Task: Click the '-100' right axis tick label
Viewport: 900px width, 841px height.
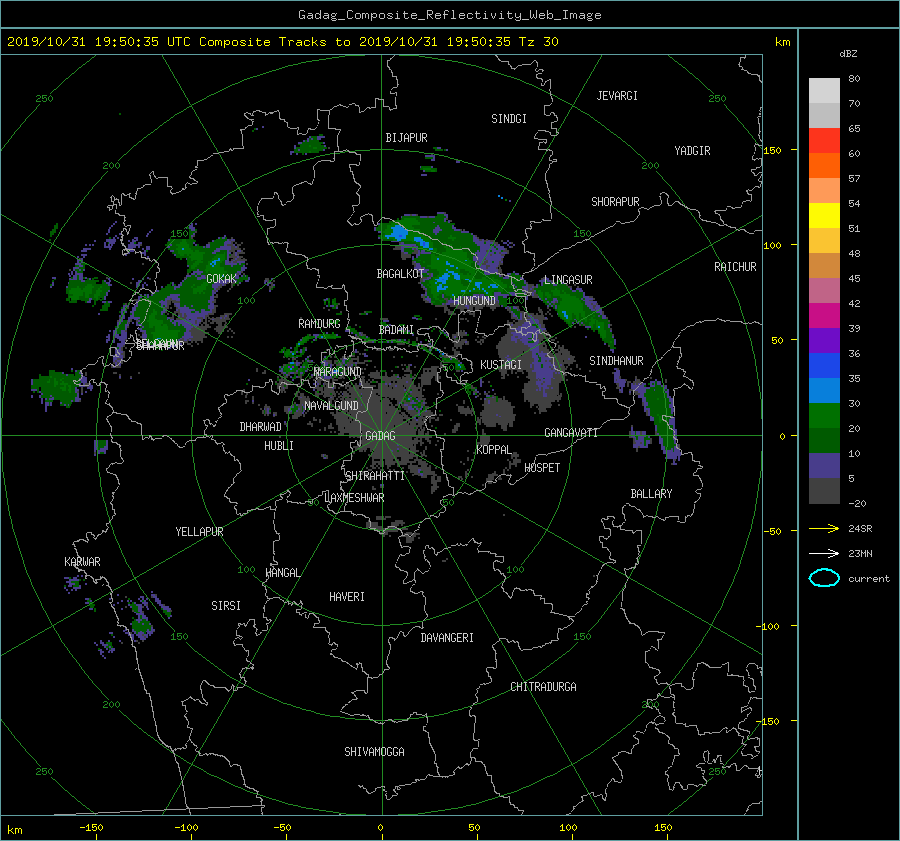Action: pyautogui.click(x=769, y=626)
